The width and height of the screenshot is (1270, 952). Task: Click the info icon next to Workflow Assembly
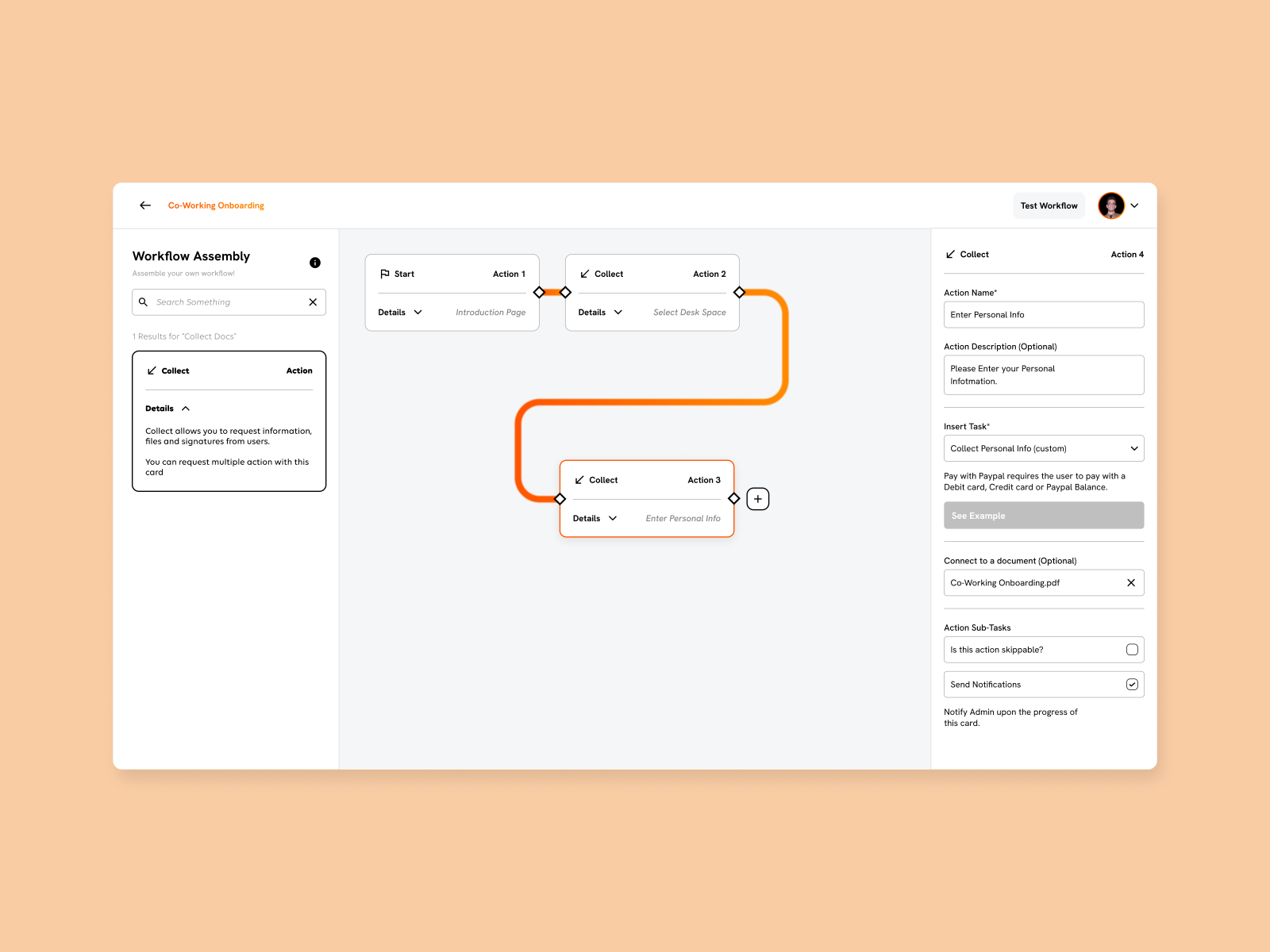pyautogui.click(x=314, y=263)
